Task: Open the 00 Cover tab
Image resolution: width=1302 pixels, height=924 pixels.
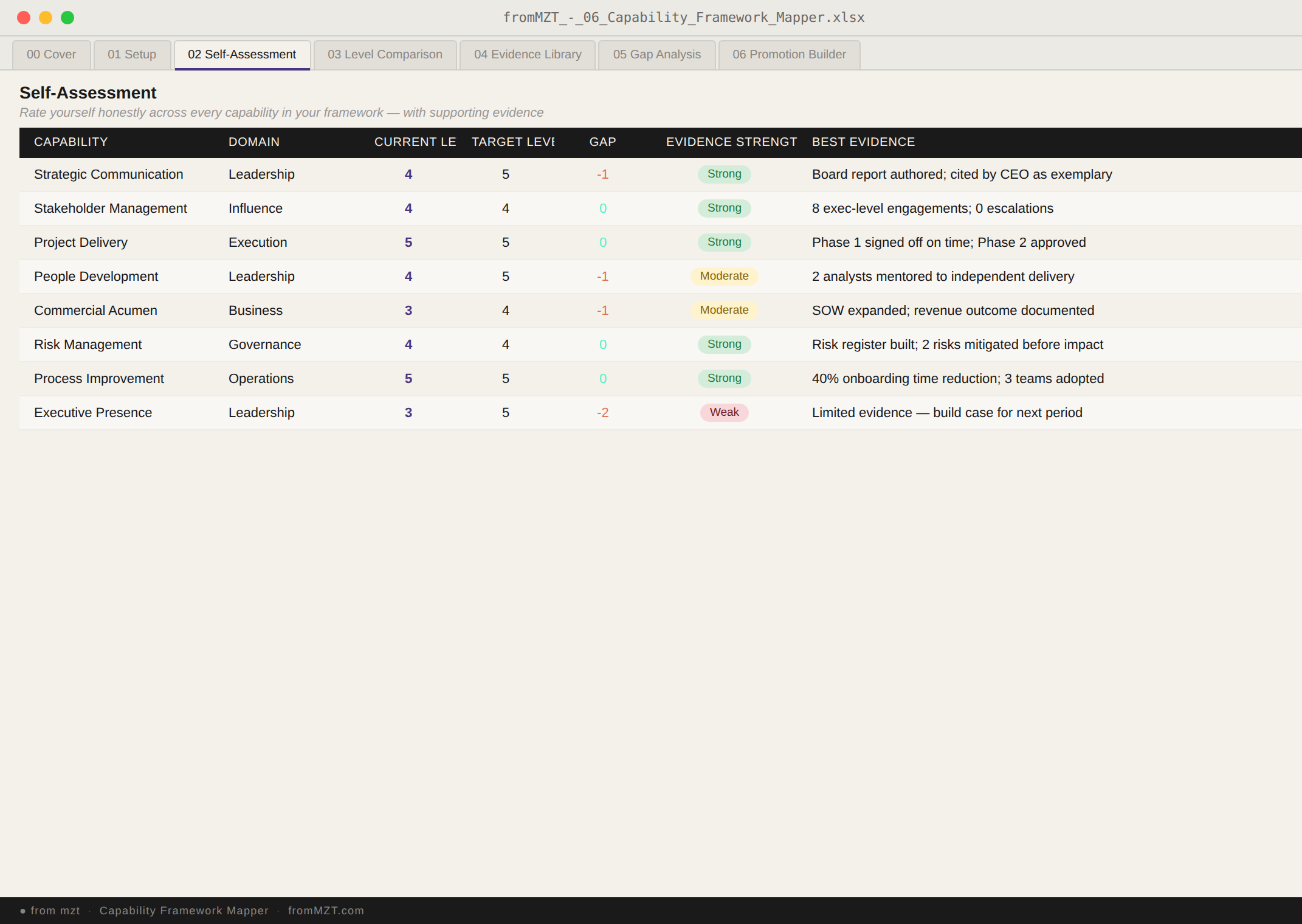Action: (x=52, y=55)
